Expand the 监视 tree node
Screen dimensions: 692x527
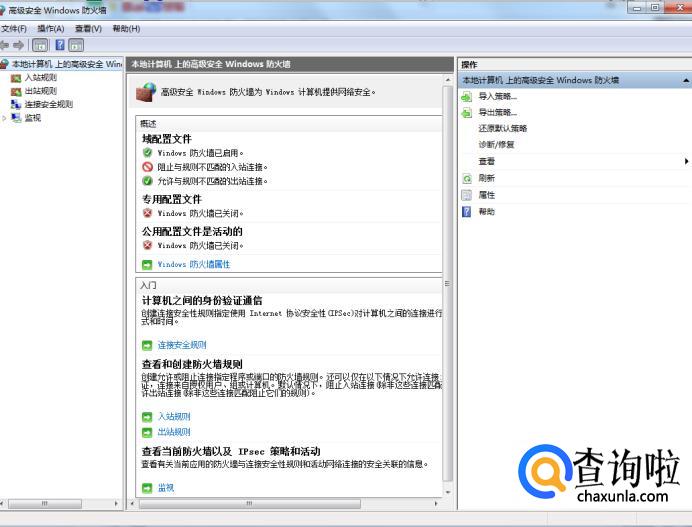(4, 118)
